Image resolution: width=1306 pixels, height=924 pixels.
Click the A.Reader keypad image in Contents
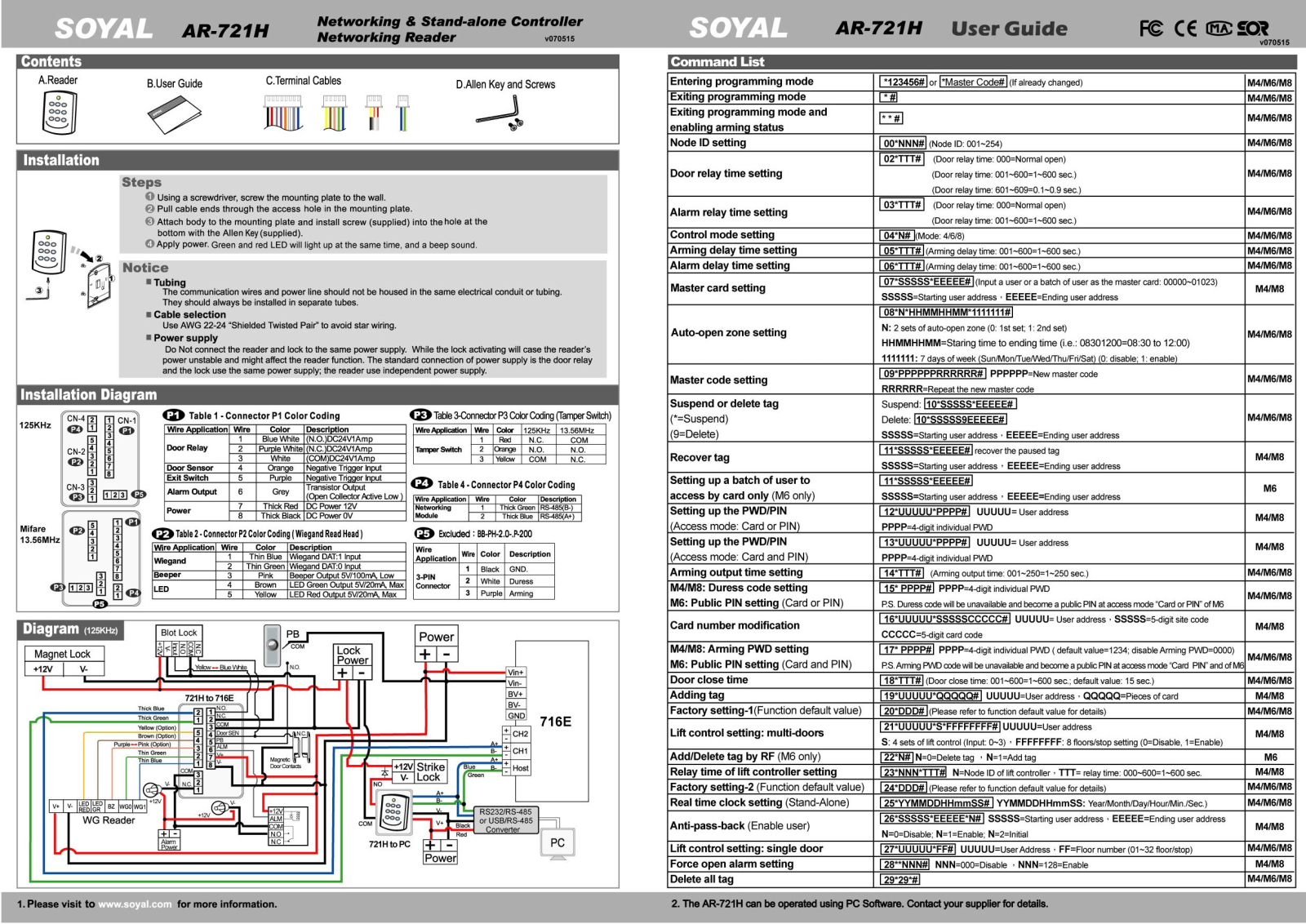[x=60, y=112]
